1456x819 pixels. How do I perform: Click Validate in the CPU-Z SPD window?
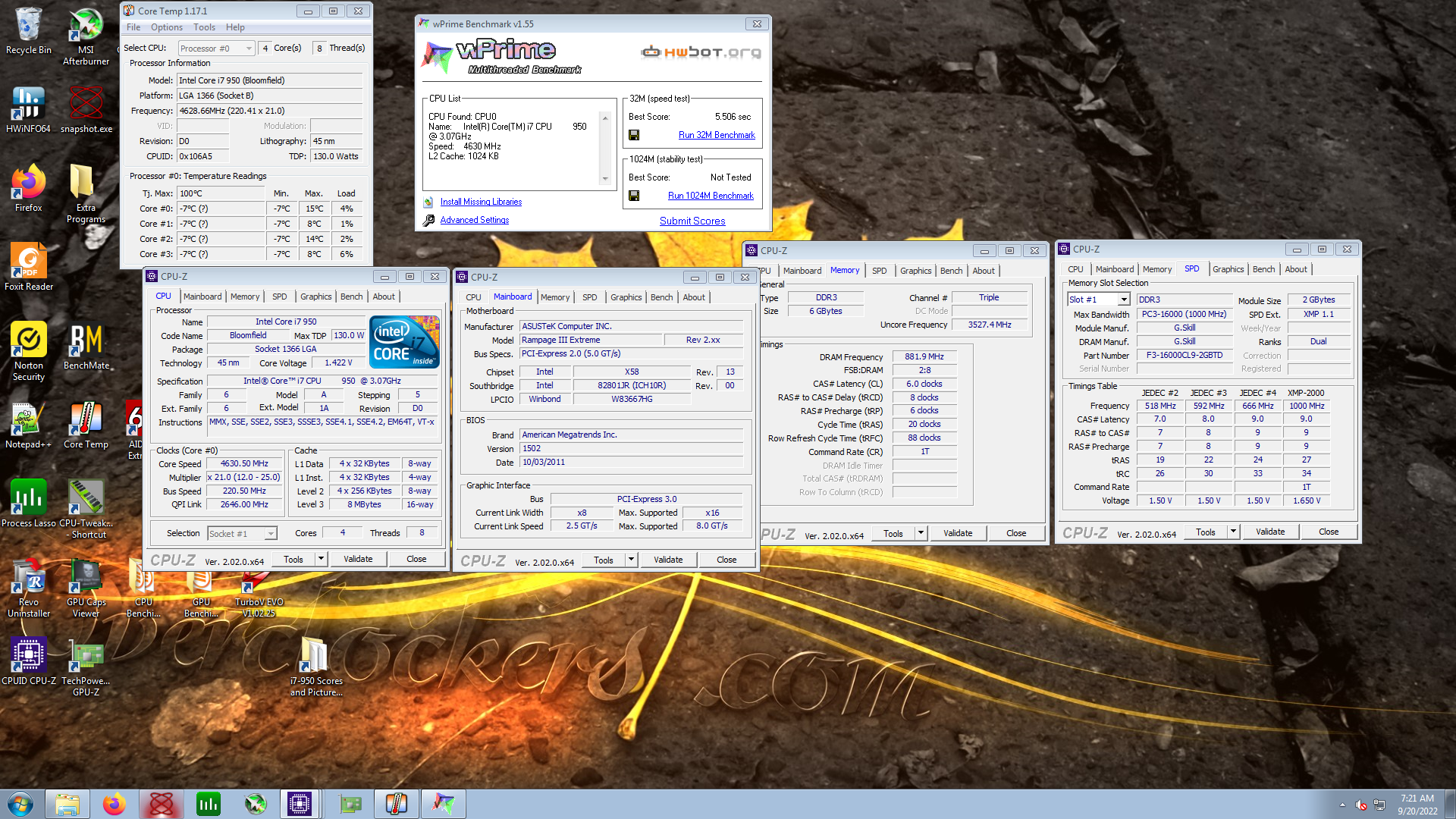point(1270,532)
